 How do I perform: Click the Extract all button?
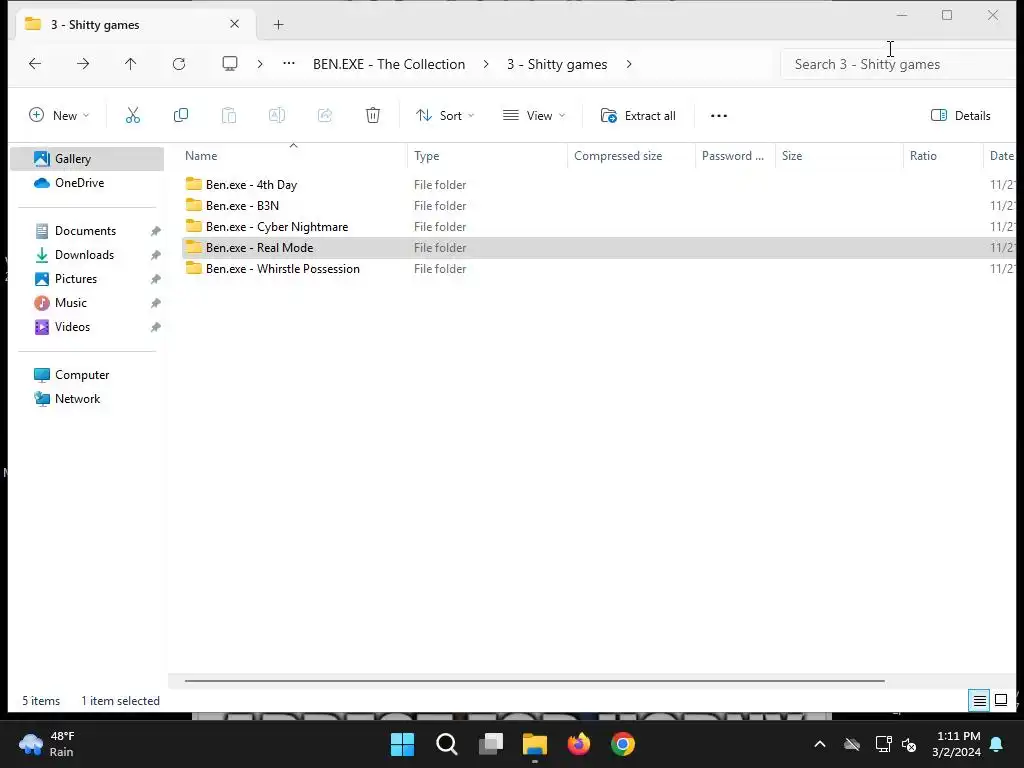coord(638,116)
